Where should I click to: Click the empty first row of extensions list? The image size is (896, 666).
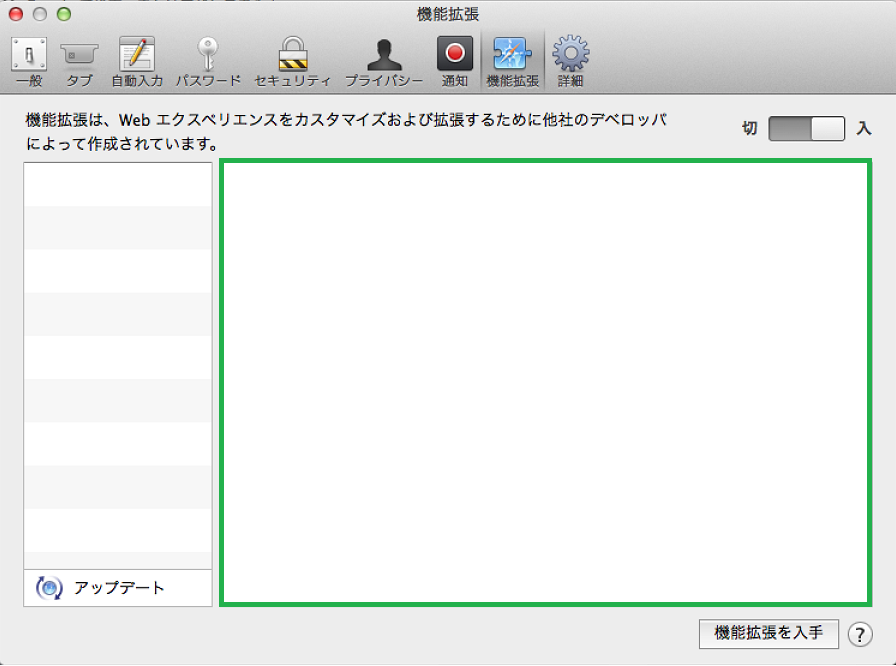[x=118, y=184]
